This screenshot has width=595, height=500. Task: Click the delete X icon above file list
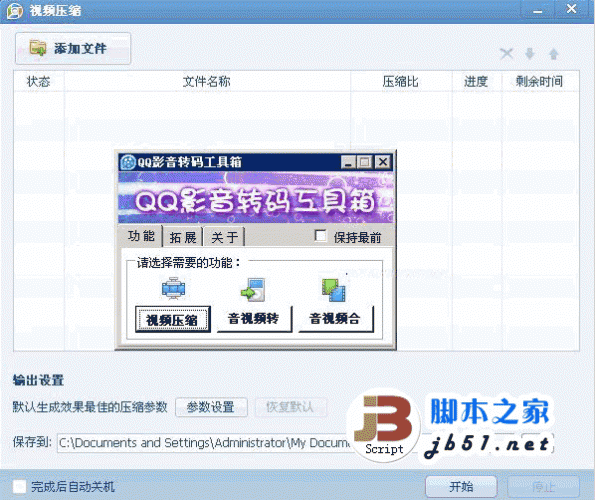click(x=507, y=54)
